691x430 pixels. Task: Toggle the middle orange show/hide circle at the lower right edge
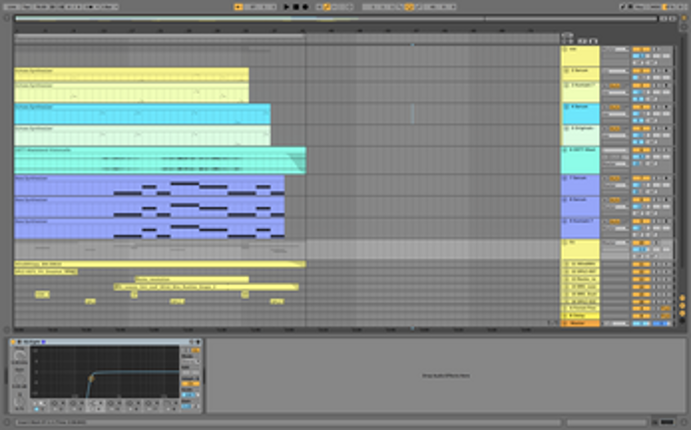683,306
